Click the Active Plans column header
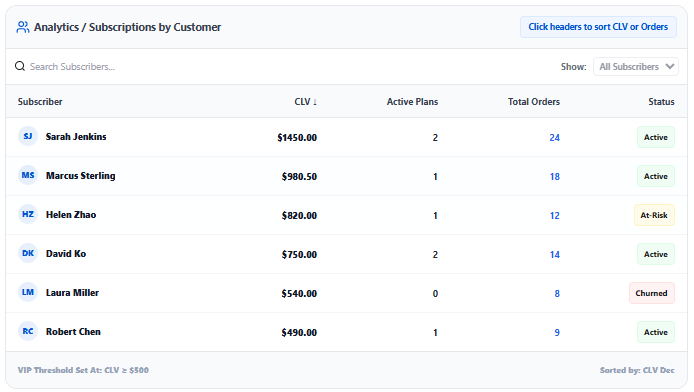694x392 pixels. pos(412,102)
